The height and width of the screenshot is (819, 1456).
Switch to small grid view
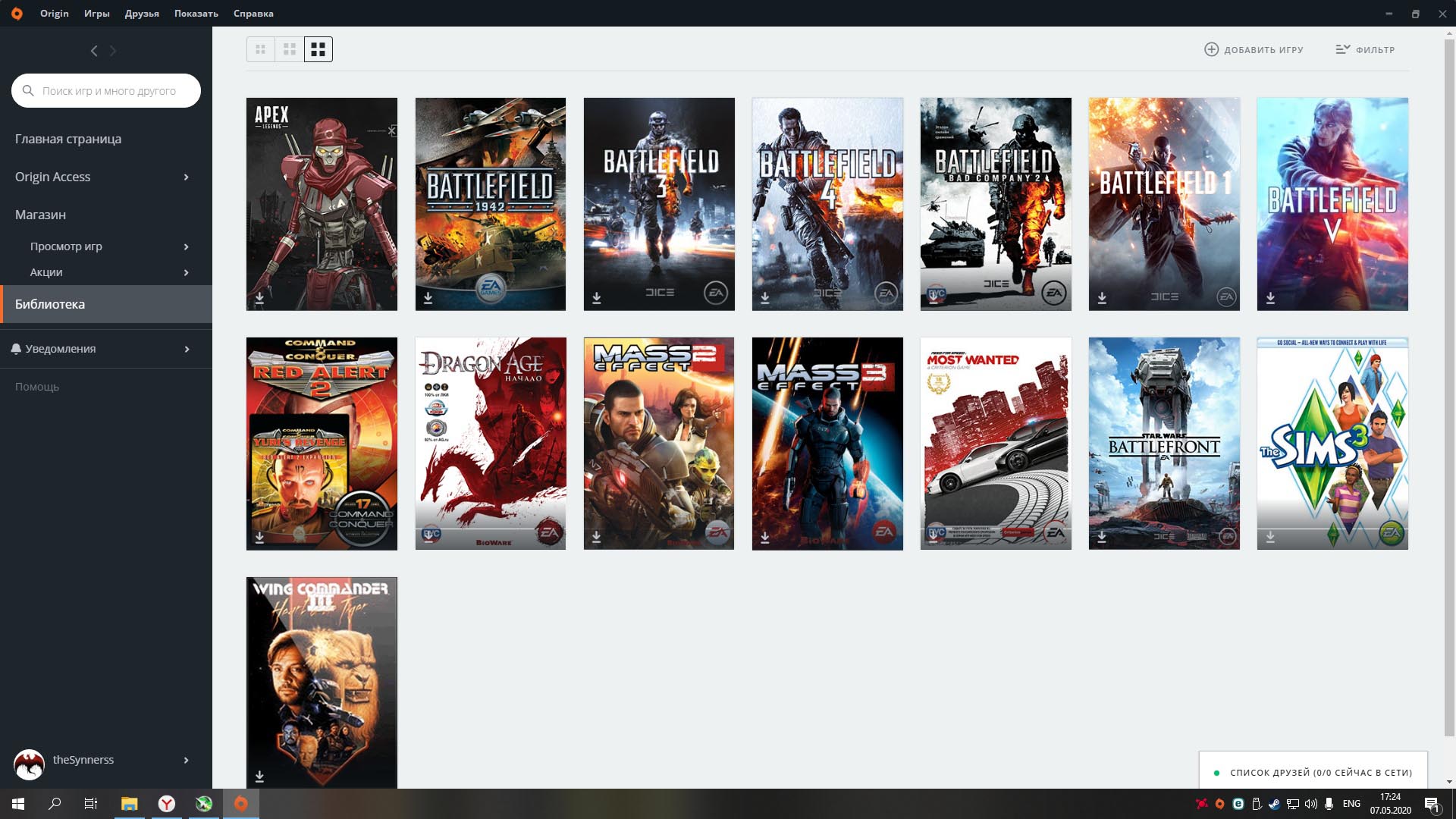click(x=261, y=49)
